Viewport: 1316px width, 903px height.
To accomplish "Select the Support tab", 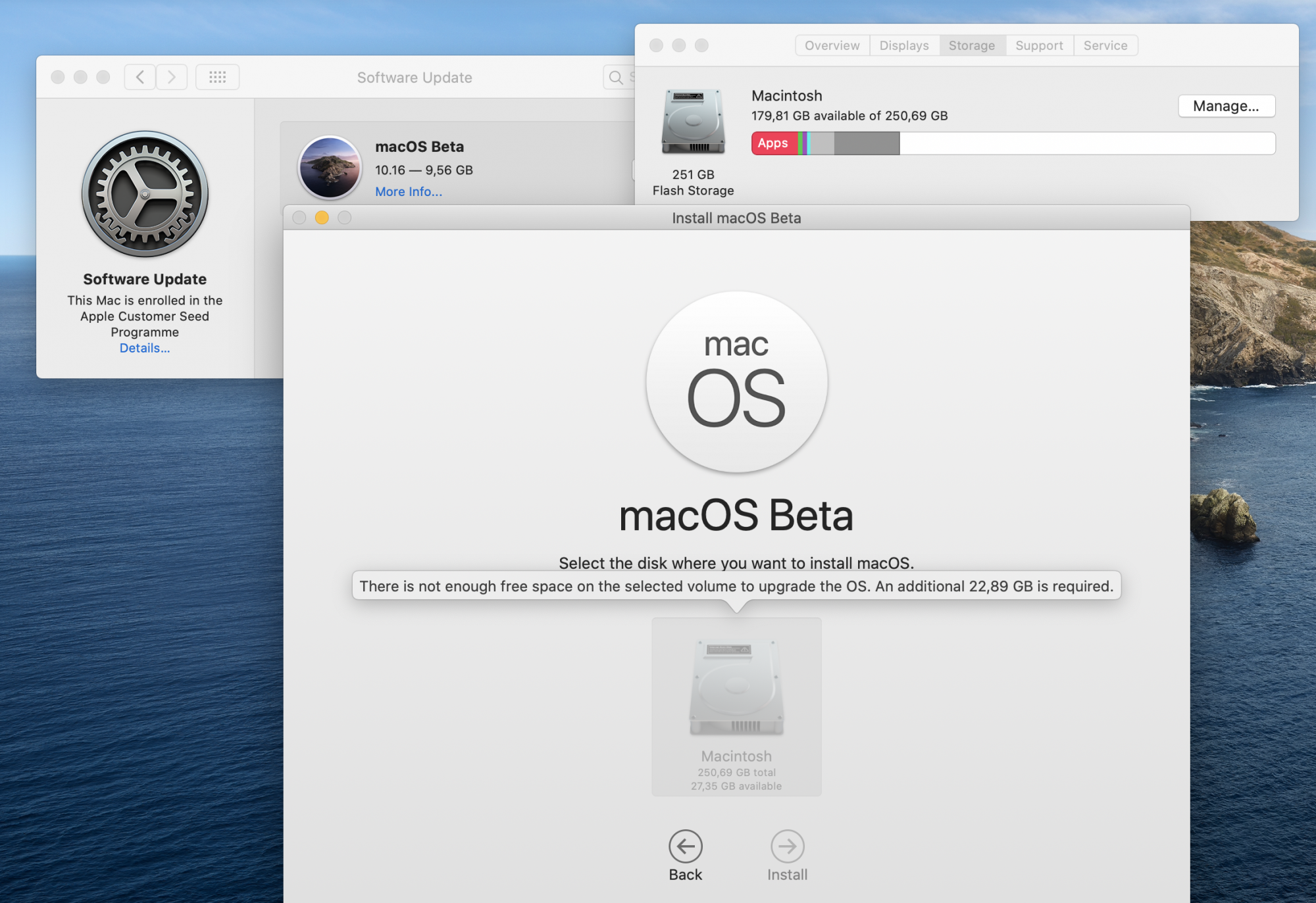I will 1038,45.
